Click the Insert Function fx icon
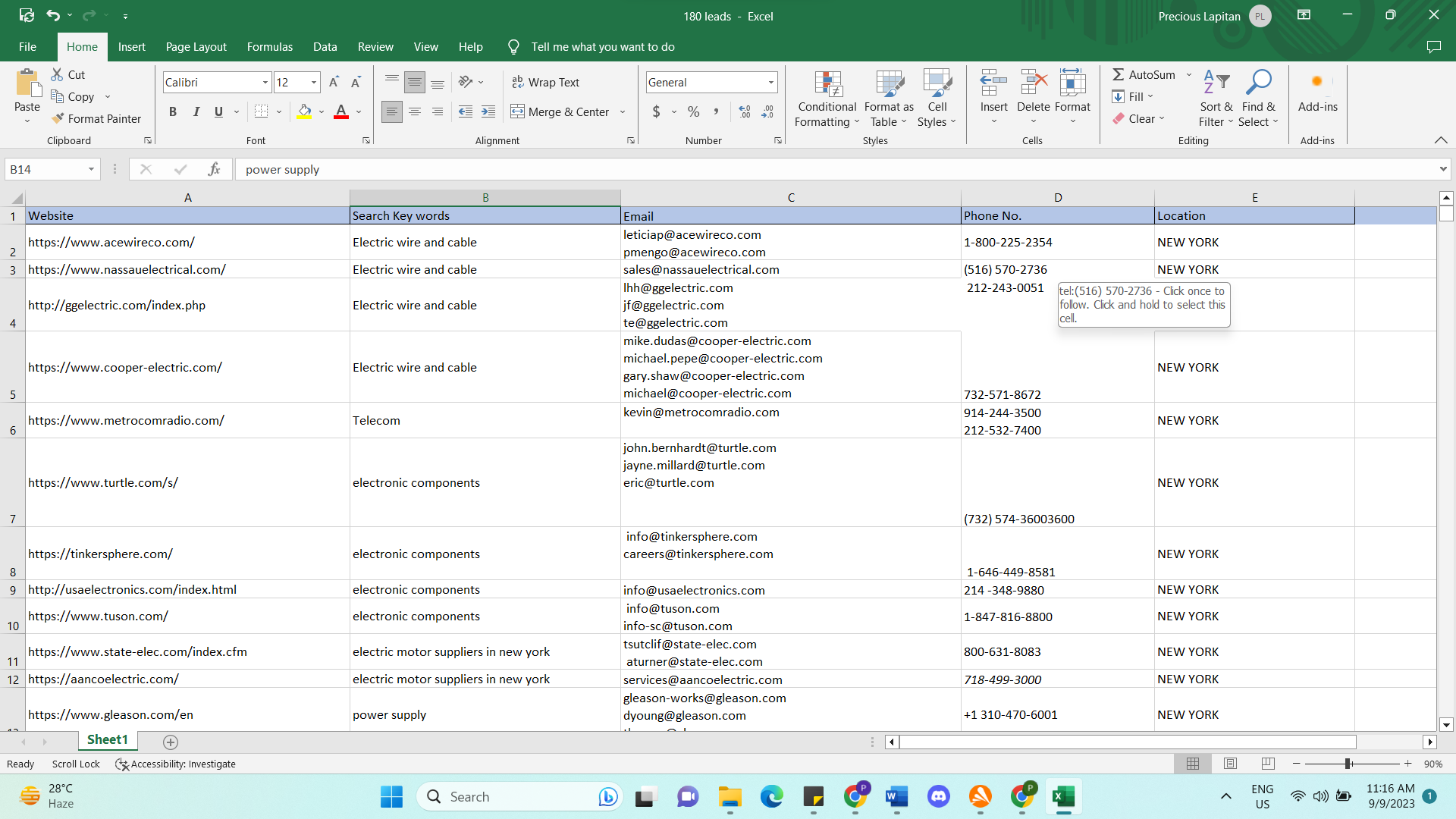 (215, 169)
